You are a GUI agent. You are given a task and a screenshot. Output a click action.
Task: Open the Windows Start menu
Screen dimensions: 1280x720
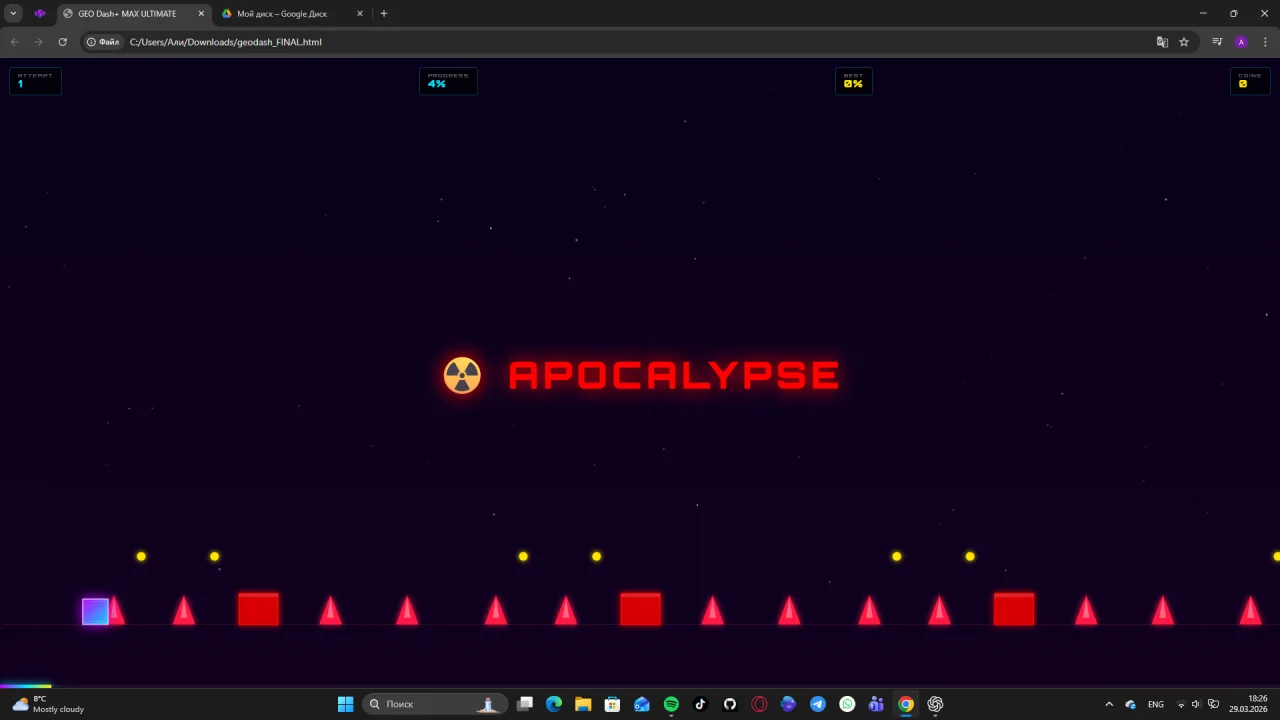pyautogui.click(x=345, y=704)
